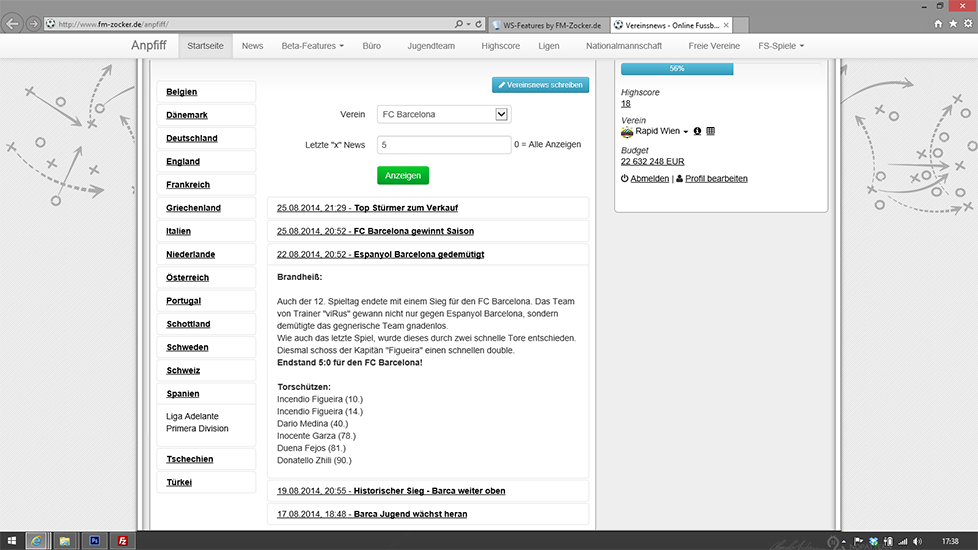Screen dimensions: 978x550
Task: Click the Vereinsnews schreiben button
Action: click(x=540, y=85)
